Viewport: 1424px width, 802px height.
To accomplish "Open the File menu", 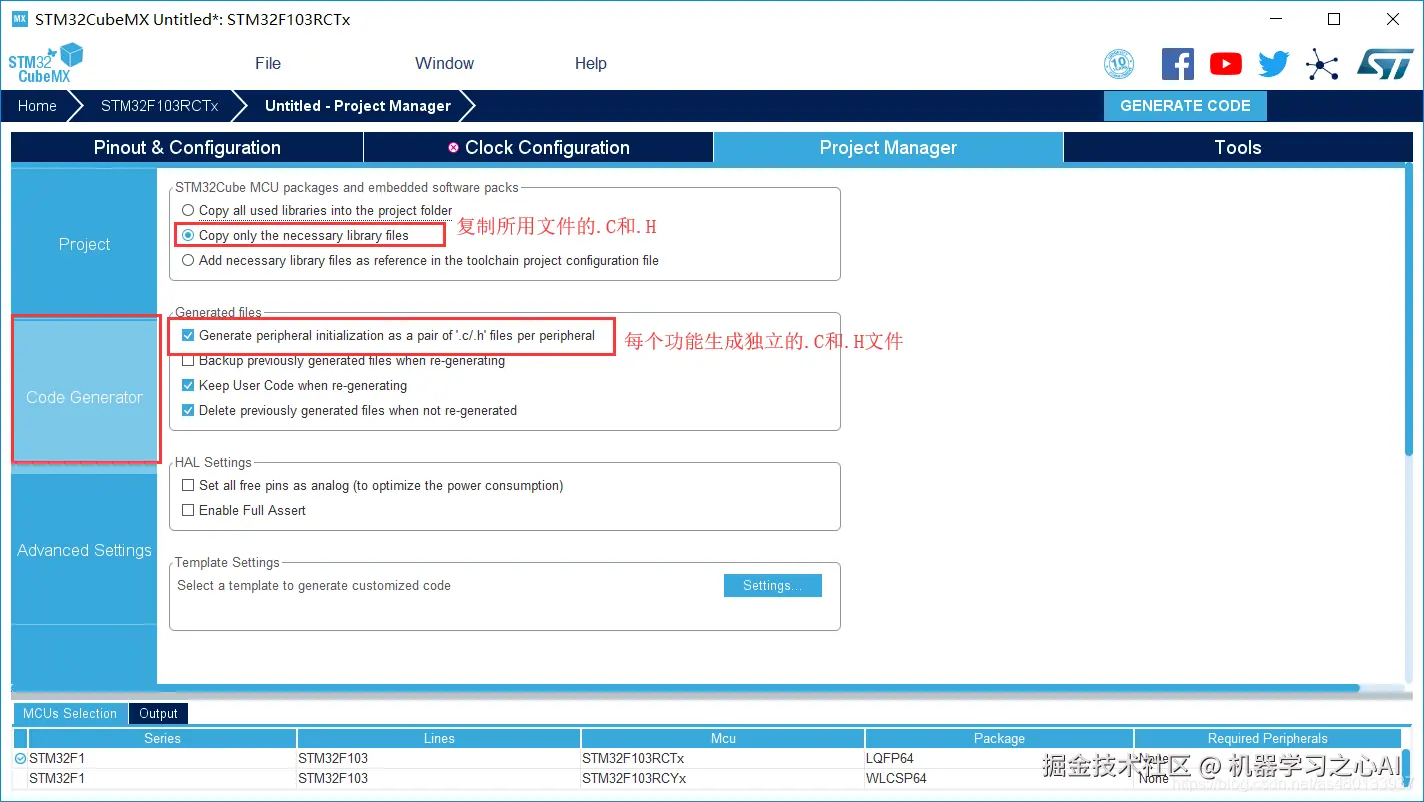I will point(268,63).
